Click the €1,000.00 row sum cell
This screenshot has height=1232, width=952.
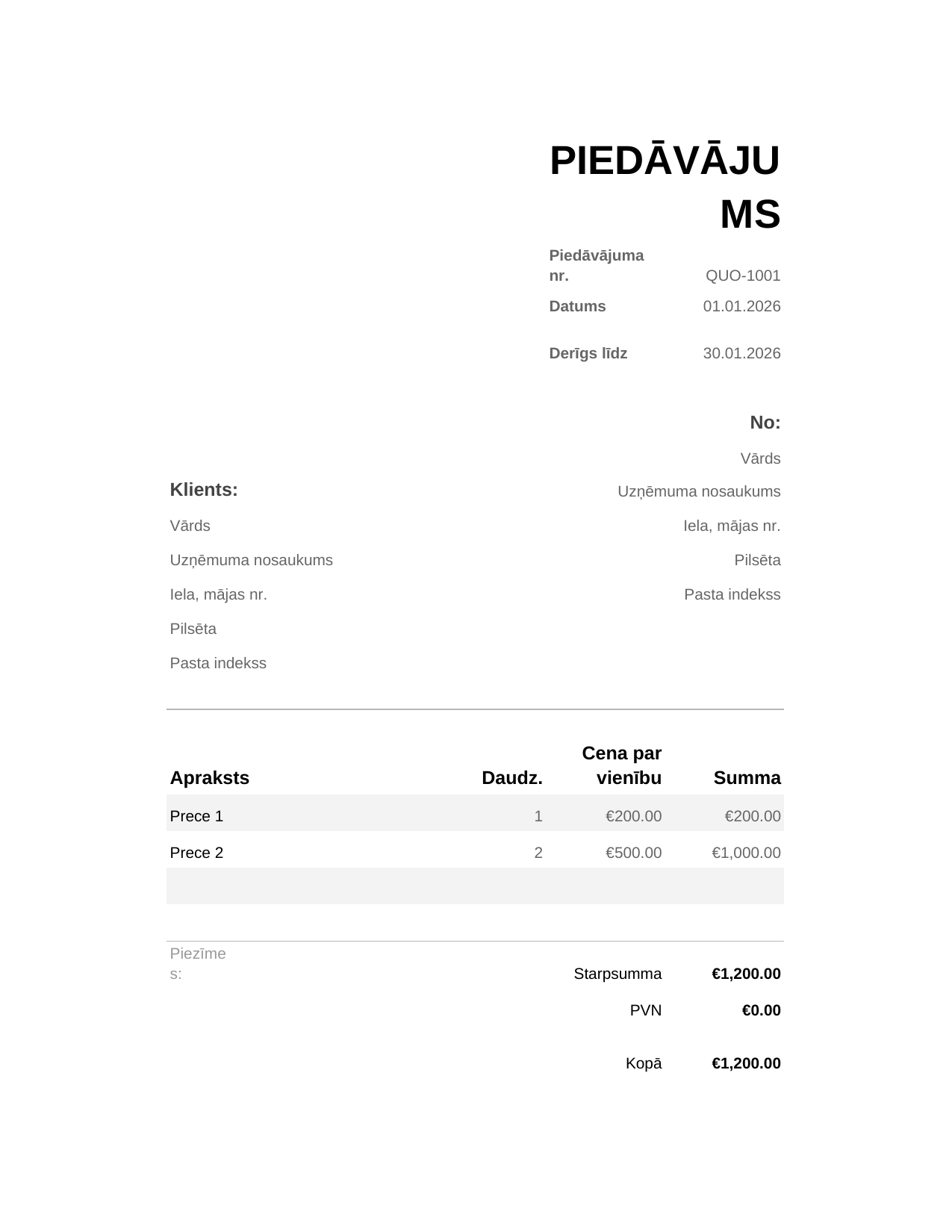pyautogui.click(x=746, y=853)
